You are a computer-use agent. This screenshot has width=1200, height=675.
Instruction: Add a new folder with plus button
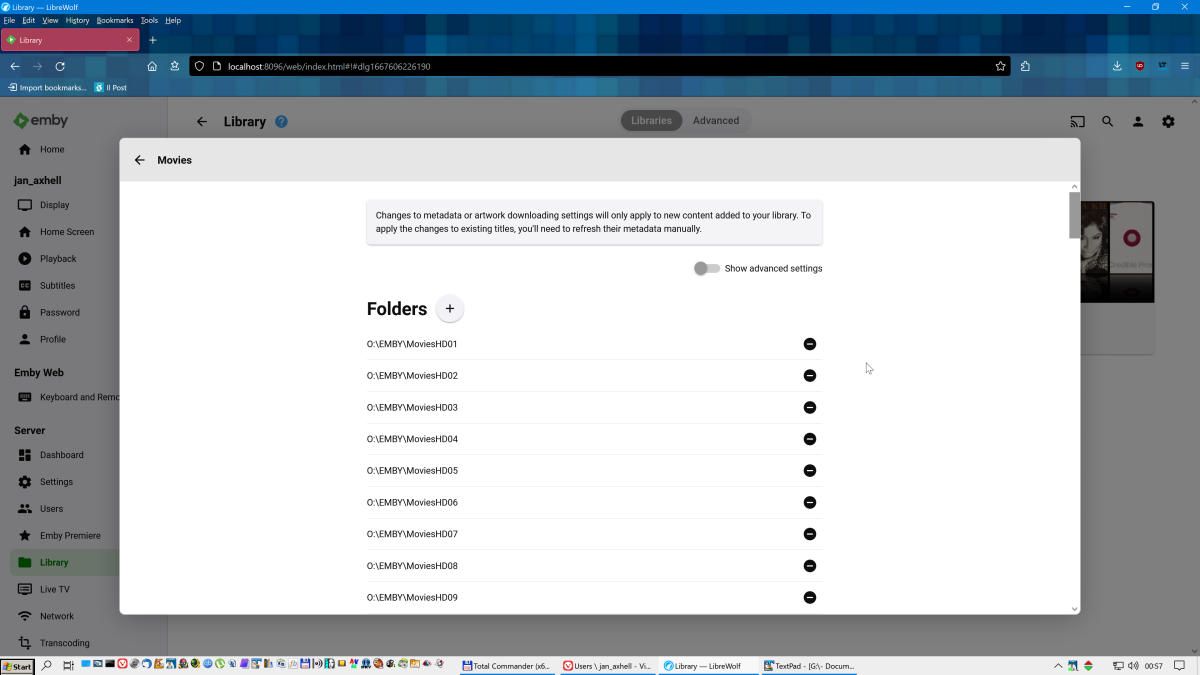pos(450,309)
